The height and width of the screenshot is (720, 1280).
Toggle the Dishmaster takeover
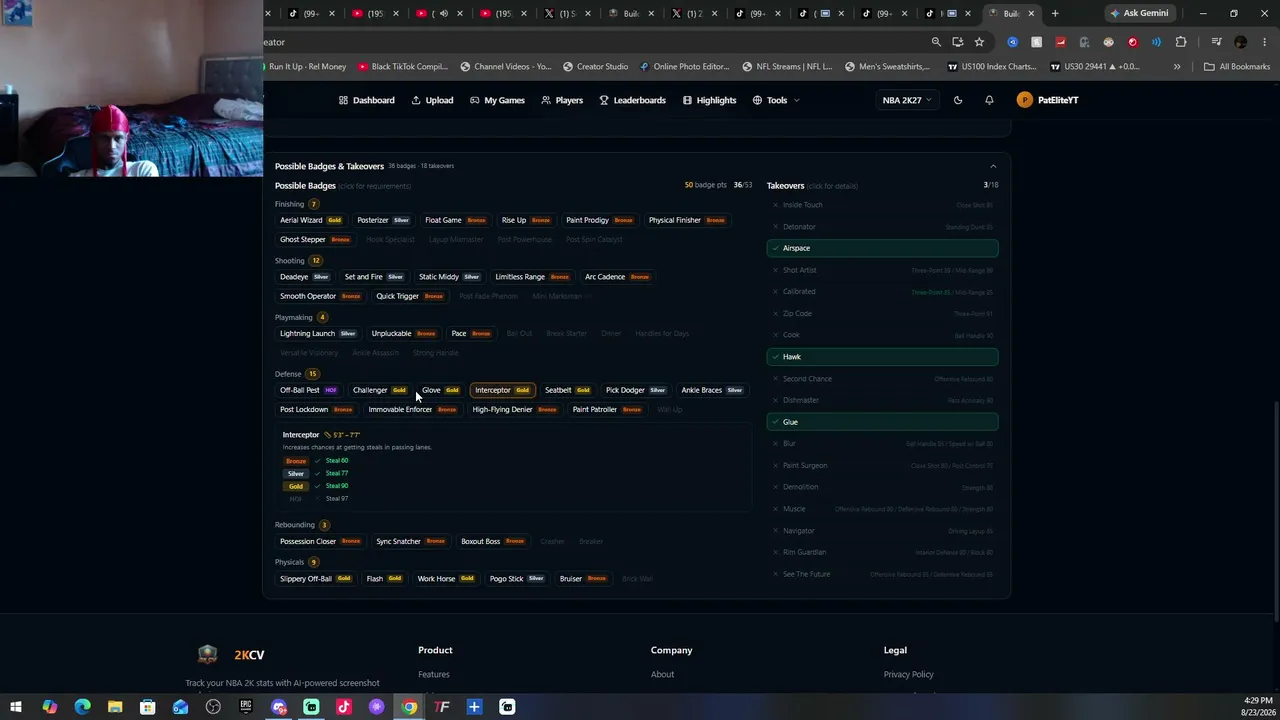[x=882, y=400]
